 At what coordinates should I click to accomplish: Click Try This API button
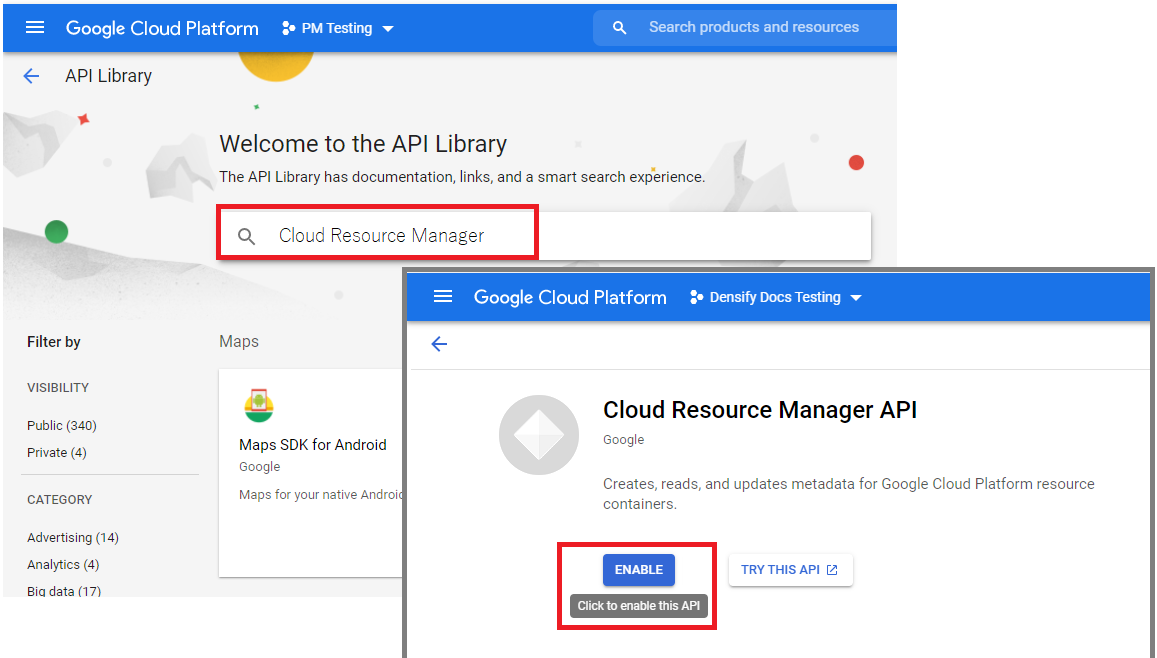pos(790,570)
